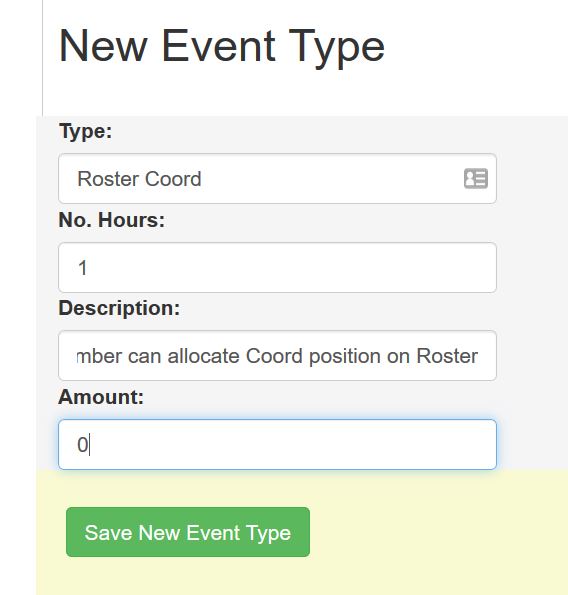
Task: Click the New Event Type heading
Action: click(222, 47)
